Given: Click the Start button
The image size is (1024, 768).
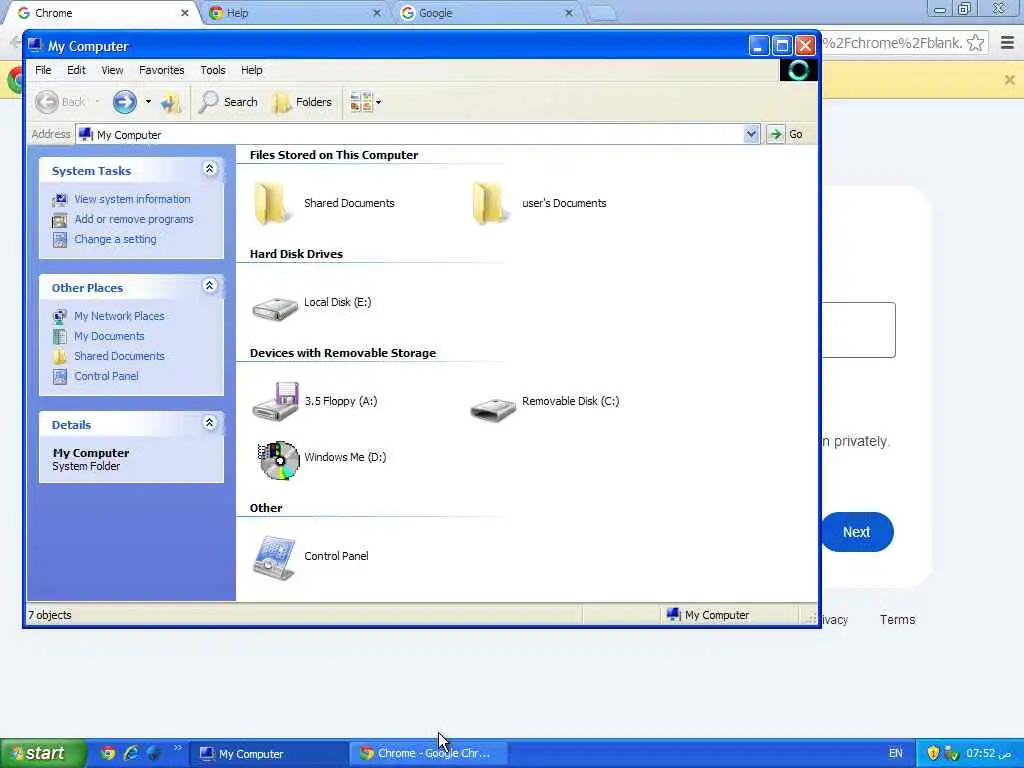Looking at the screenshot, I should pos(43,754).
